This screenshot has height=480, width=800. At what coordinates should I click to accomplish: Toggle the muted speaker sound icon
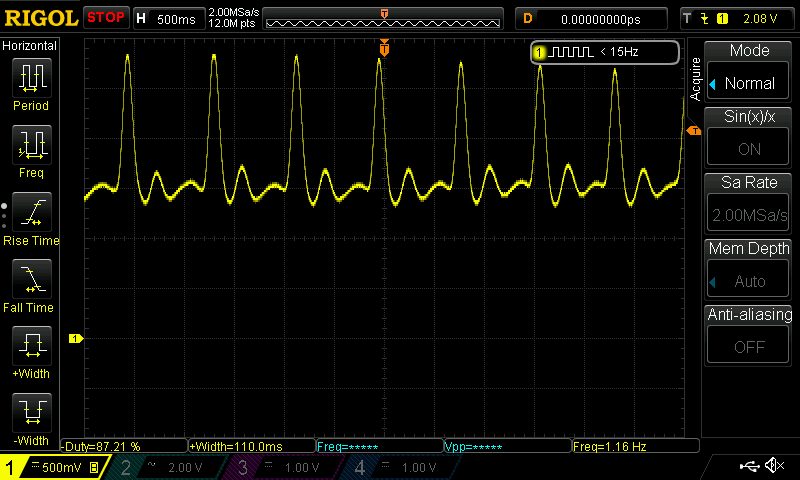tap(773, 466)
